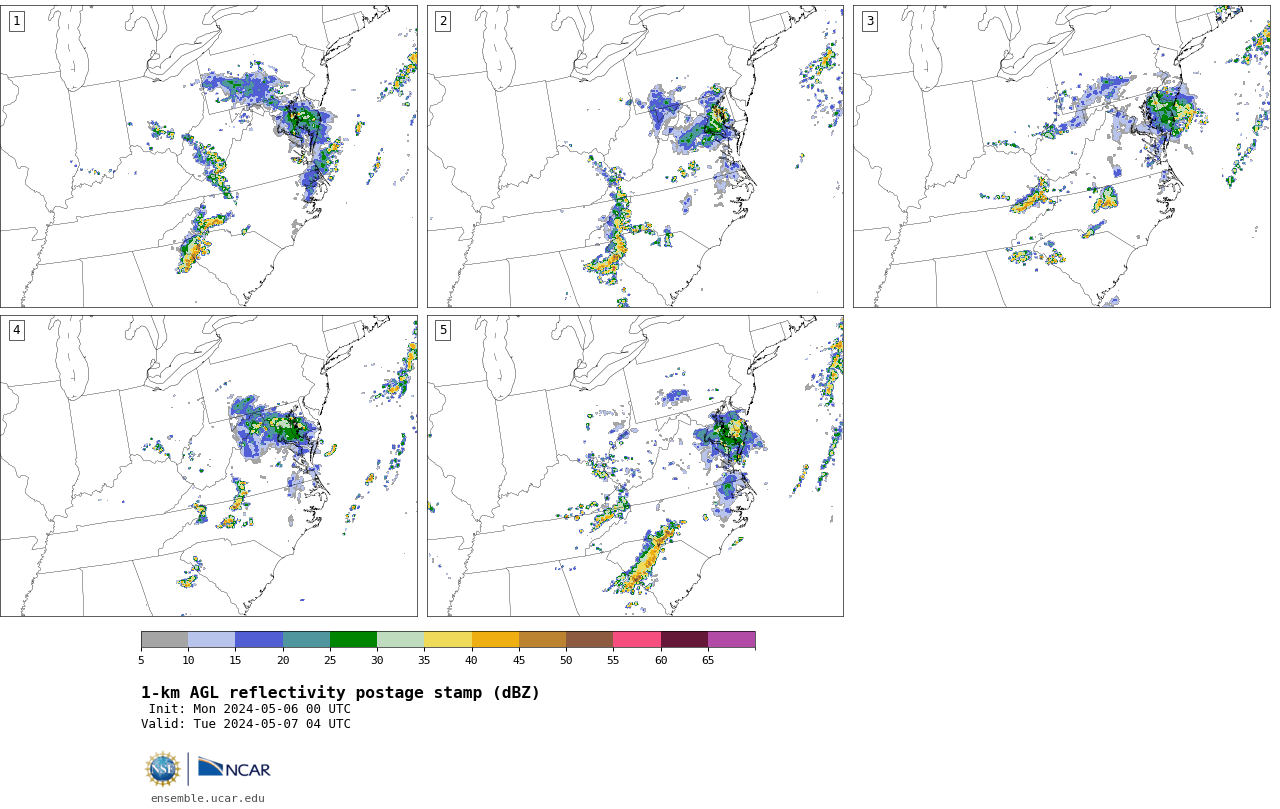Viewport: 1280px width, 809px height.
Task: Click the 'Init: Mon 2024-05-06 00 UTC' text
Action: [x=250, y=709]
